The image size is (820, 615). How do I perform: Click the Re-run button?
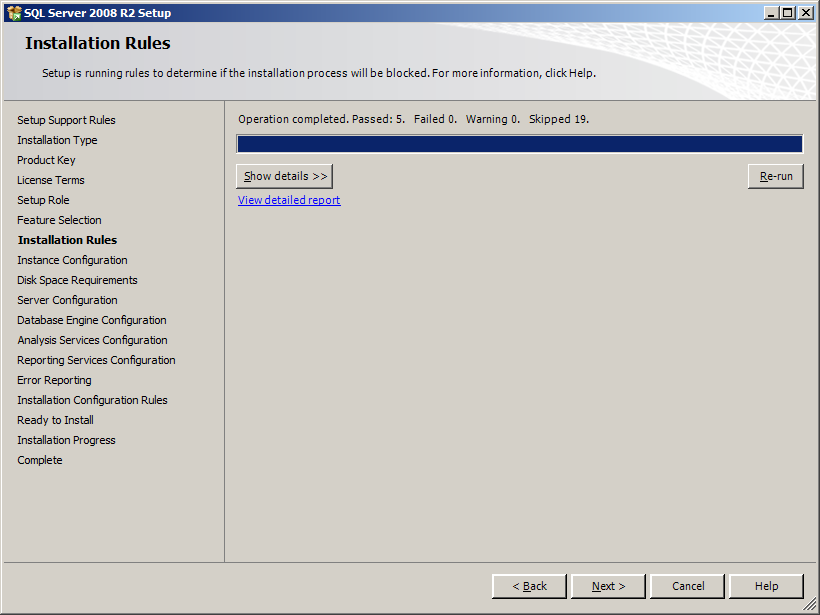[776, 175]
